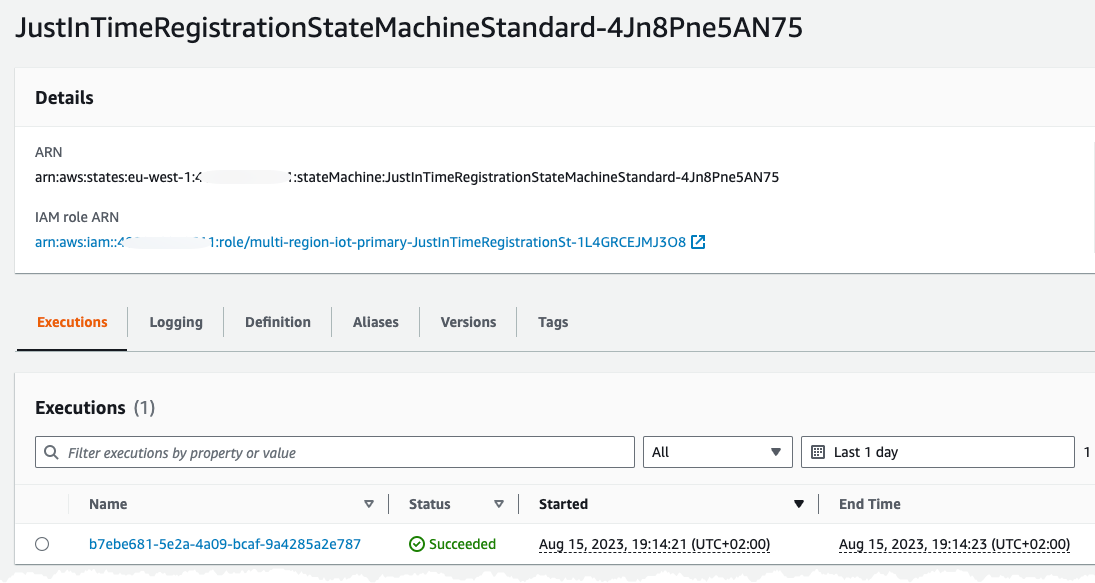Click the search magnifier icon in executions filter
1095x583 pixels.
[51, 452]
